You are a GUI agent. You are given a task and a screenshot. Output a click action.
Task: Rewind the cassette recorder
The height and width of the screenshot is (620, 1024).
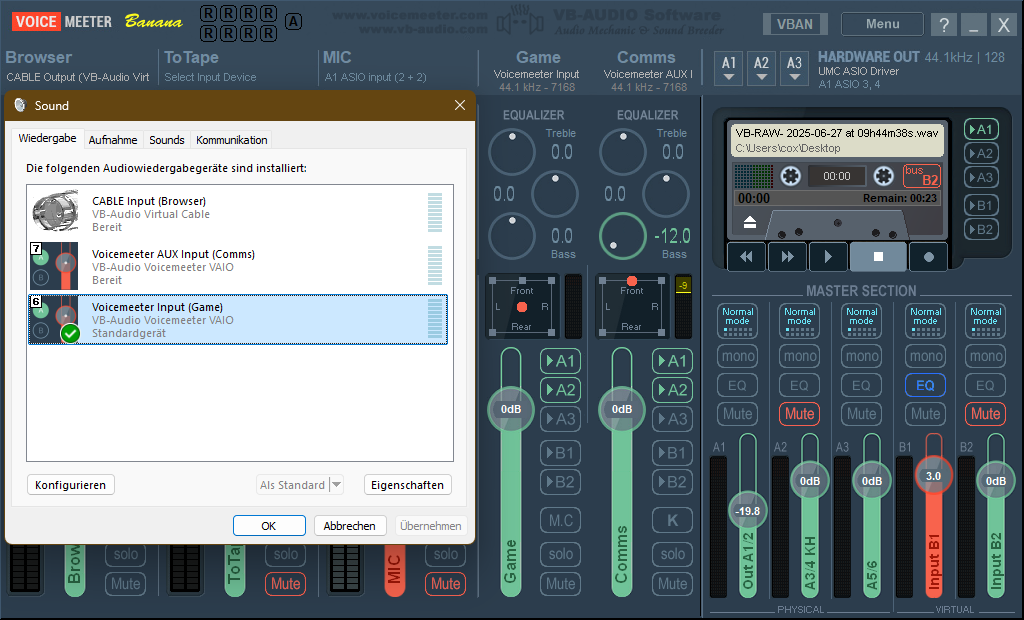point(746,257)
